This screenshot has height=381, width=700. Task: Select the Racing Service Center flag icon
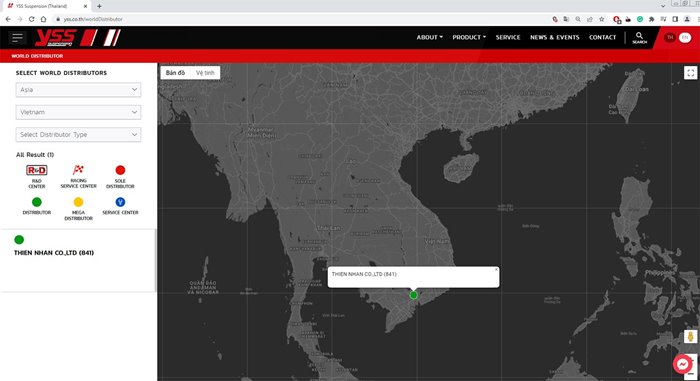click(x=78, y=170)
